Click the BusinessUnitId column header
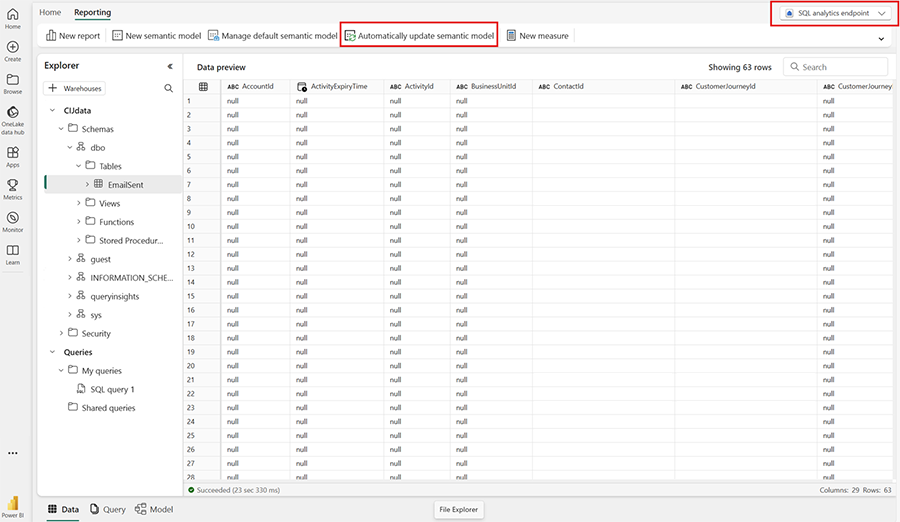The image size is (900, 522). click(x=491, y=87)
